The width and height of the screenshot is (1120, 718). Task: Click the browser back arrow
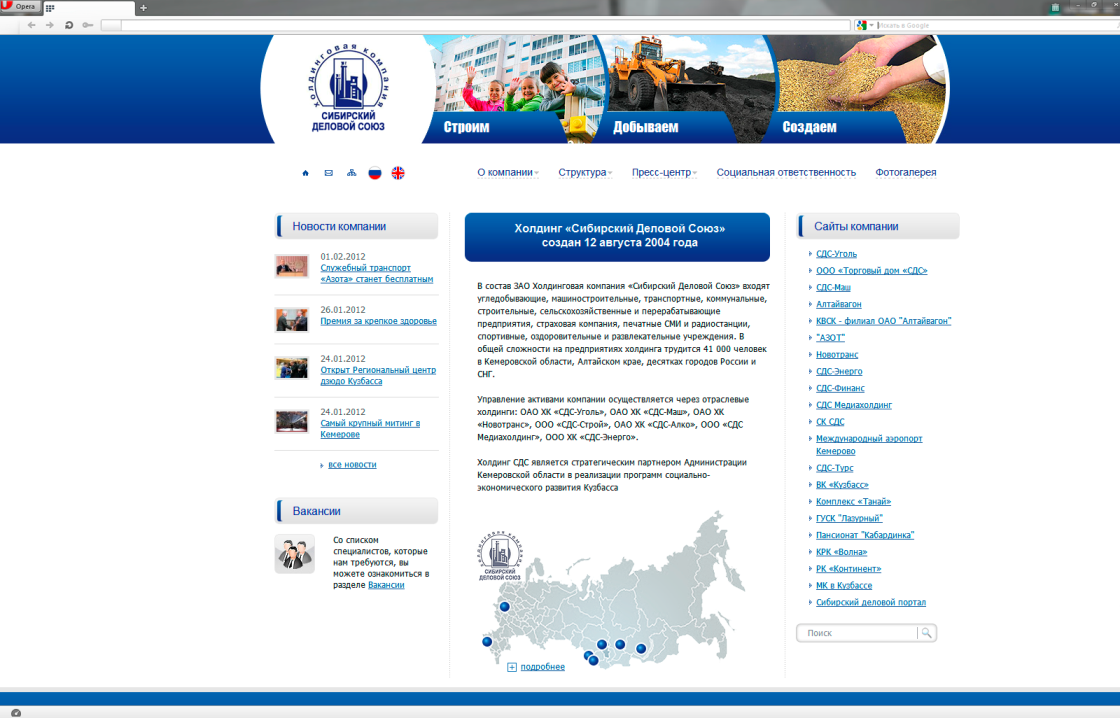[x=31, y=25]
